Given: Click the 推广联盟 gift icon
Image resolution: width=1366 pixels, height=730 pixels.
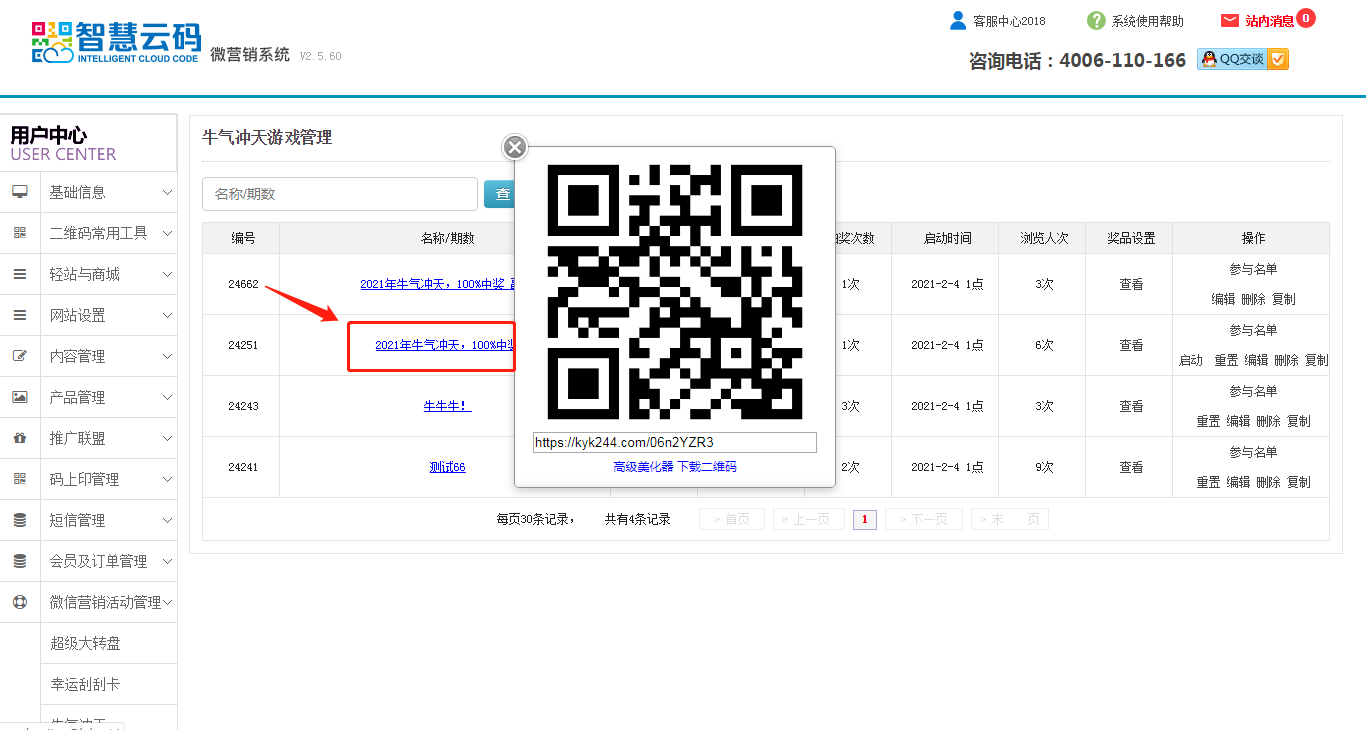Looking at the screenshot, I should click(x=20, y=438).
